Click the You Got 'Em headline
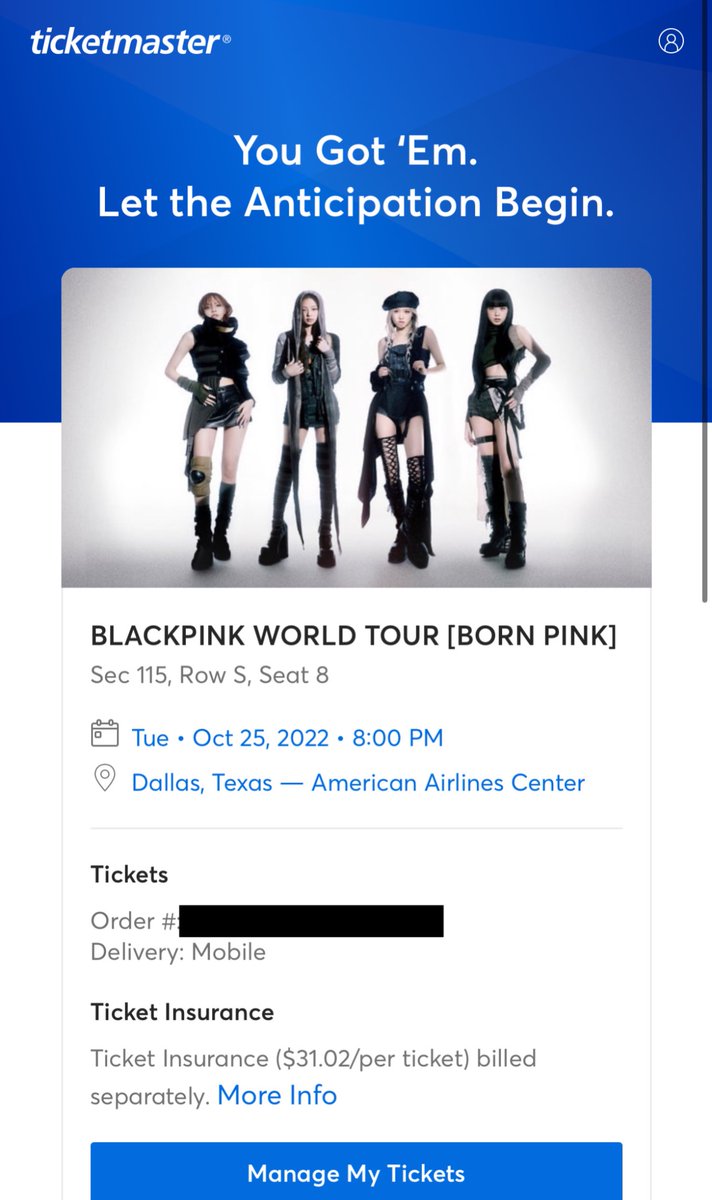The width and height of the screenshot is (712, 1200). (x=356, y=151)
